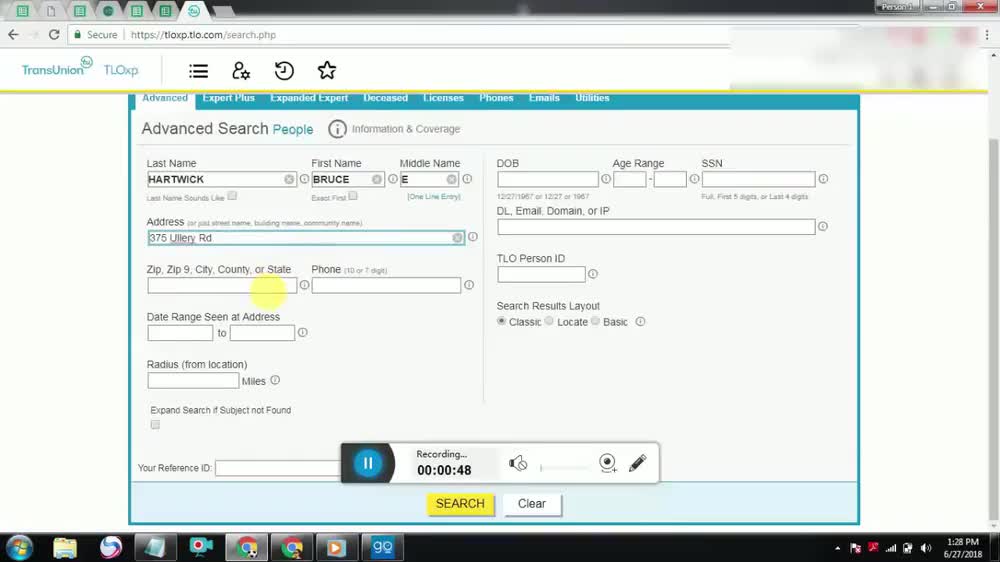Go back in browser
This screenshot has width=1000, height=562.
point(13,35)
